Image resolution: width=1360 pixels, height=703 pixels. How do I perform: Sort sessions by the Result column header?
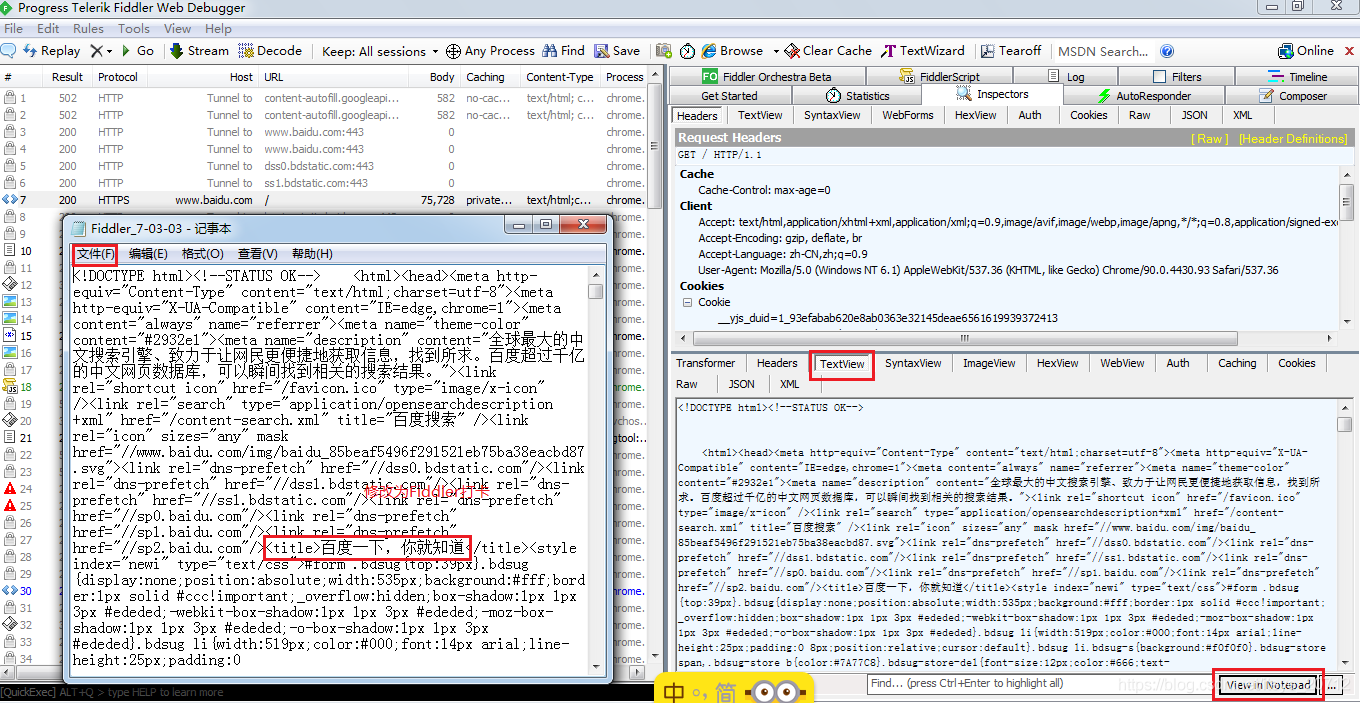coord(67,77)
